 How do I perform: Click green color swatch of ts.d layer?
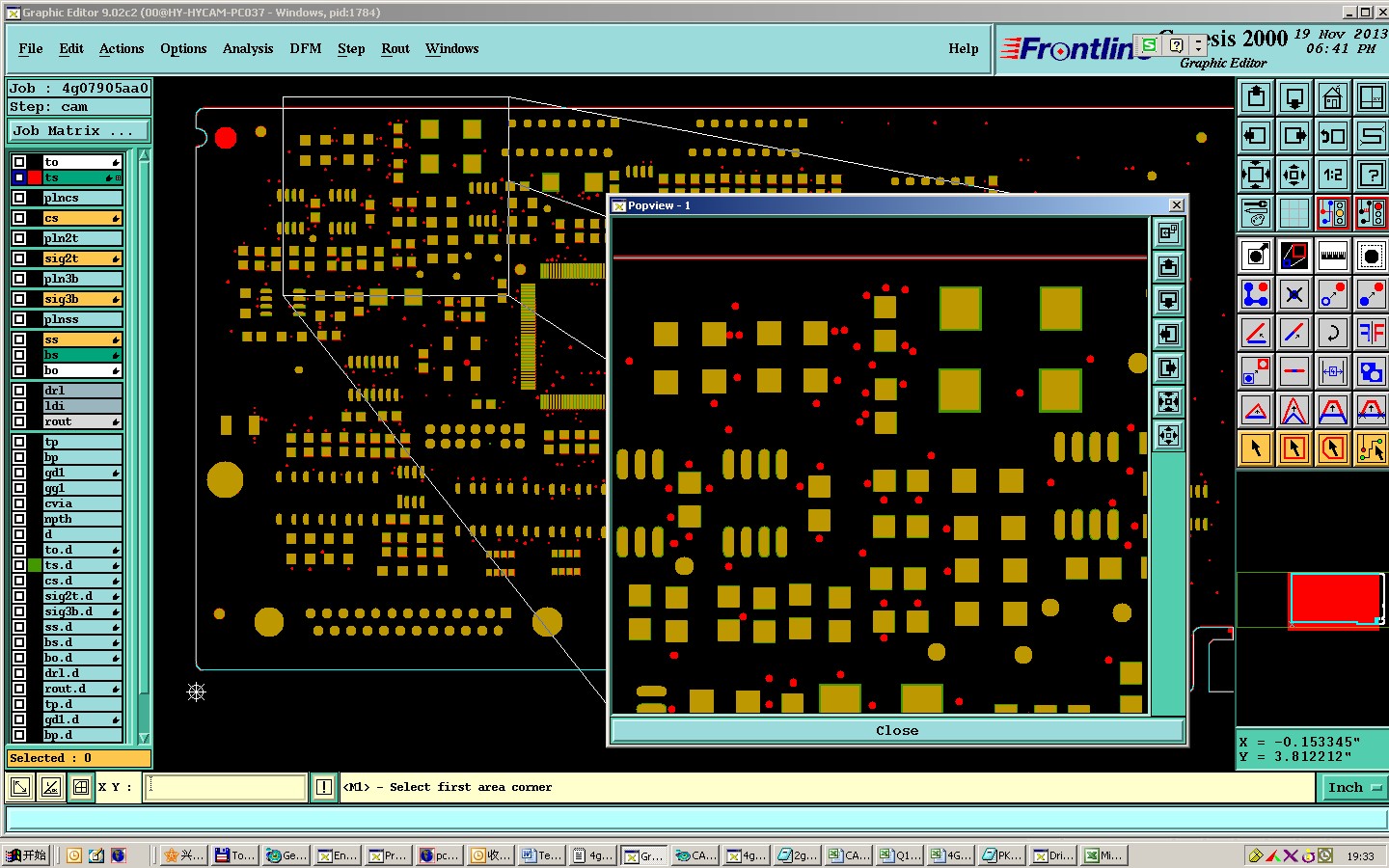point(35,565)
